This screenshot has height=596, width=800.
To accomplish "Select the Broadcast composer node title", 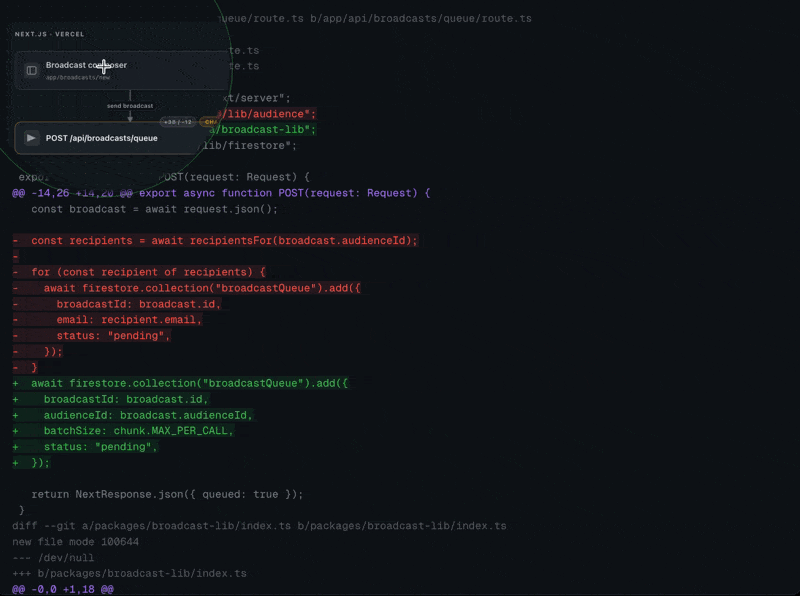I will pyautogui.click(x=86, y=65).
